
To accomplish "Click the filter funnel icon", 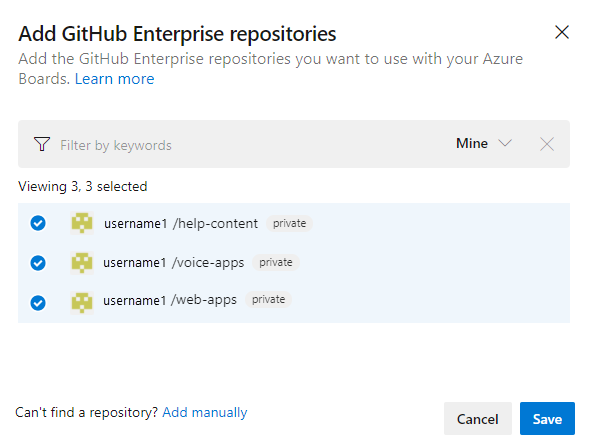I will click(x=41, y=144).
